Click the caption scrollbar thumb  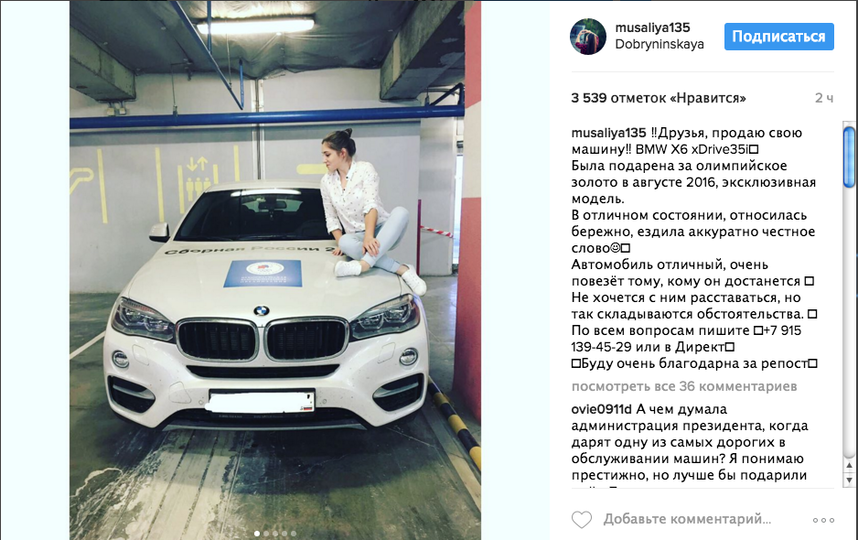point(849,157)
